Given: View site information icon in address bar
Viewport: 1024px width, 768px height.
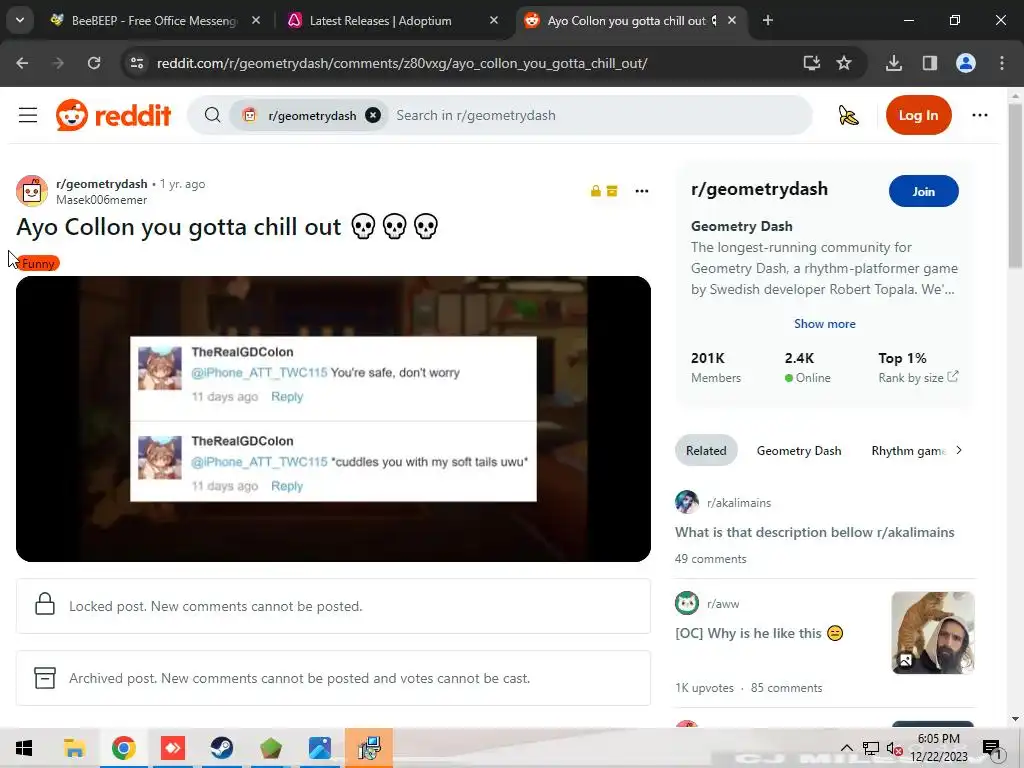Looking at the screenshot, I should click(x=137, y=63).
